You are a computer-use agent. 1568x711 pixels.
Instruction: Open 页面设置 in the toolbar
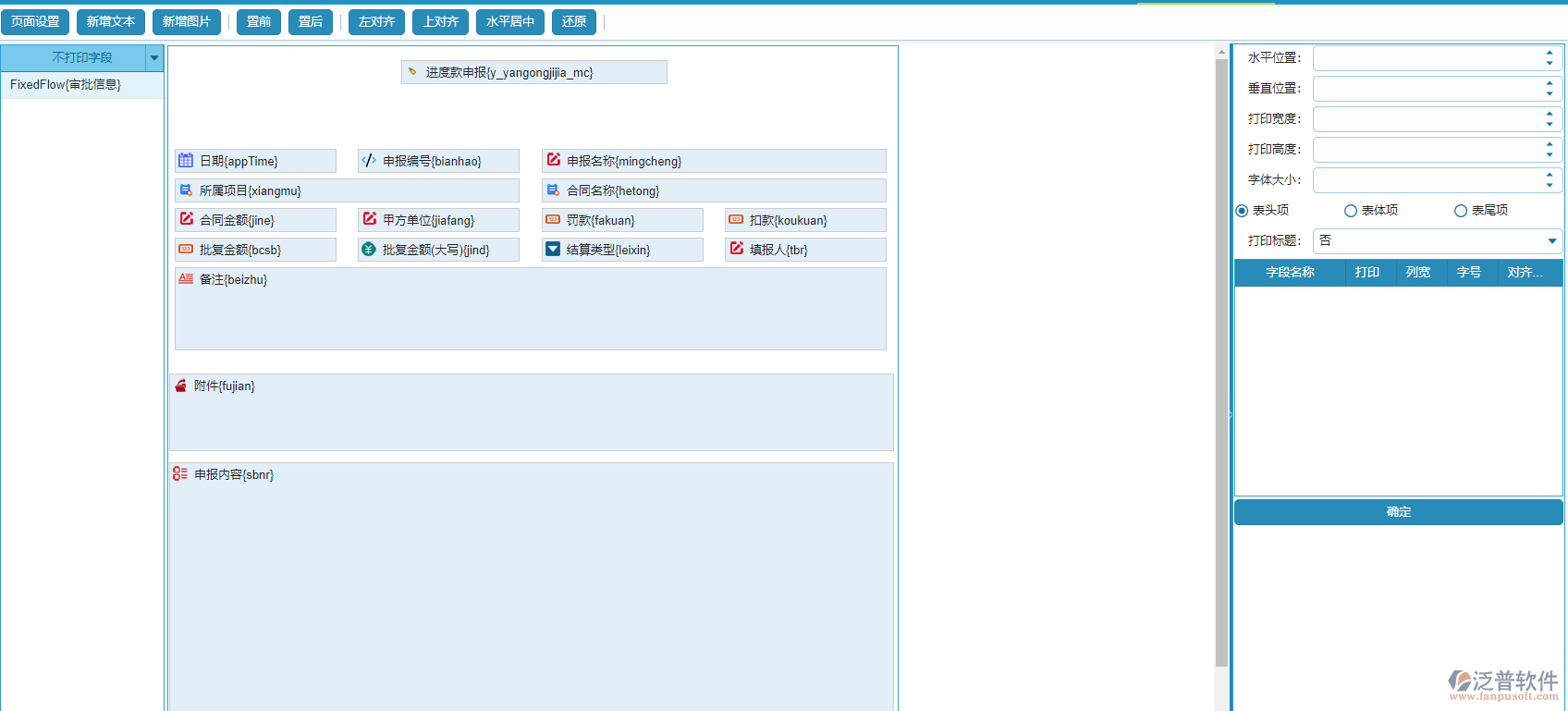[35, 21]
